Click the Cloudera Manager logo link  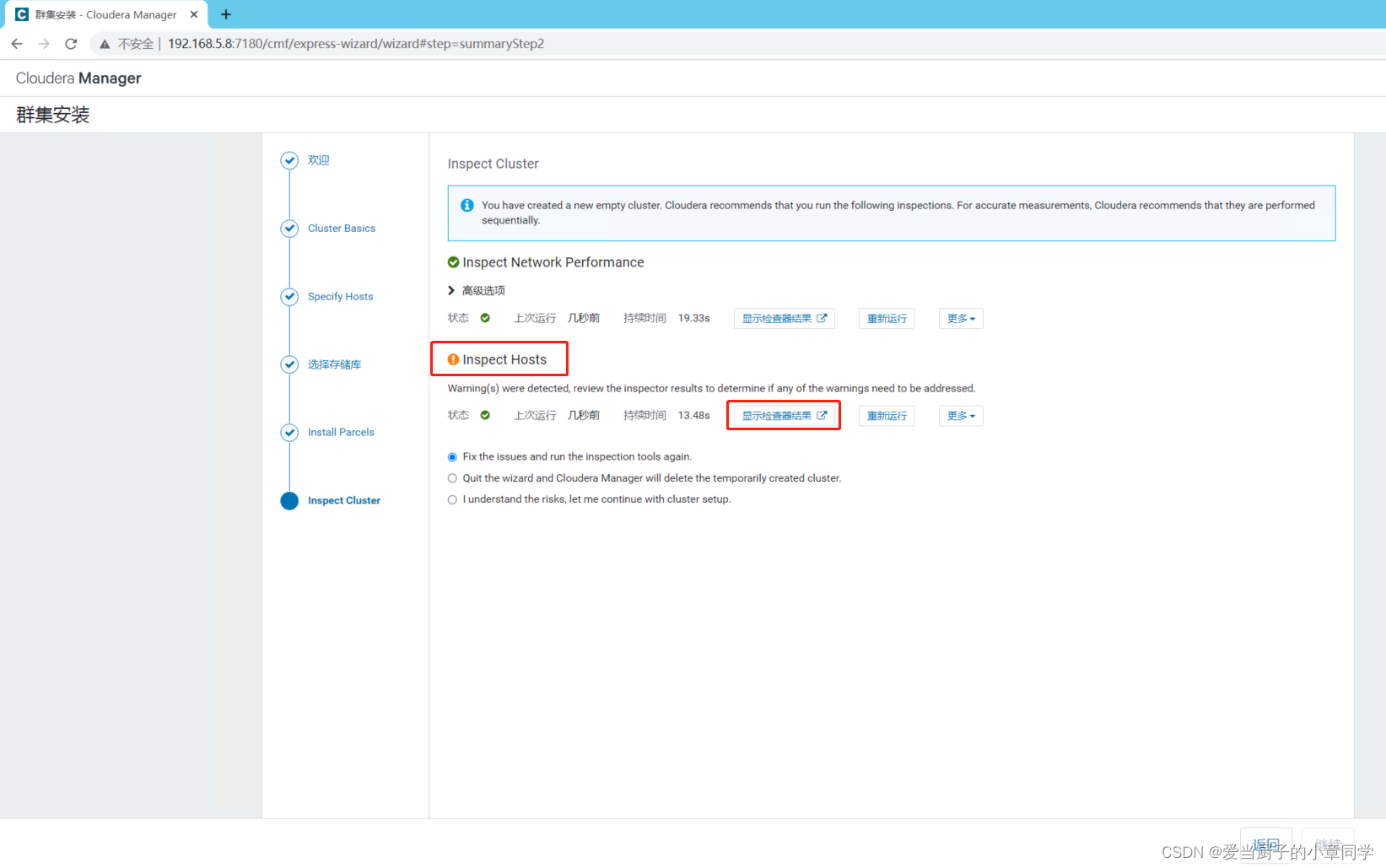tap(78, 78)
